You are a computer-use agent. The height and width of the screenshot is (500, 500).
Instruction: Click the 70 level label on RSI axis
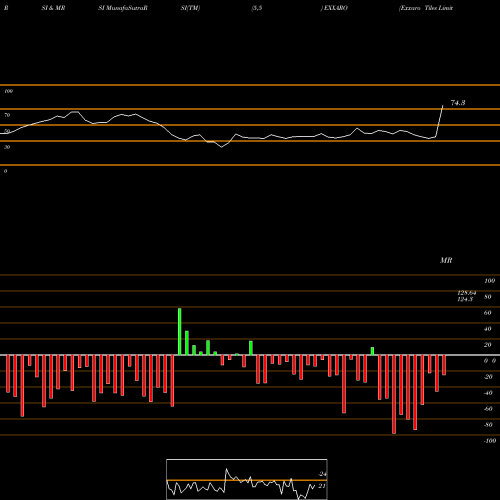(7, 115)
